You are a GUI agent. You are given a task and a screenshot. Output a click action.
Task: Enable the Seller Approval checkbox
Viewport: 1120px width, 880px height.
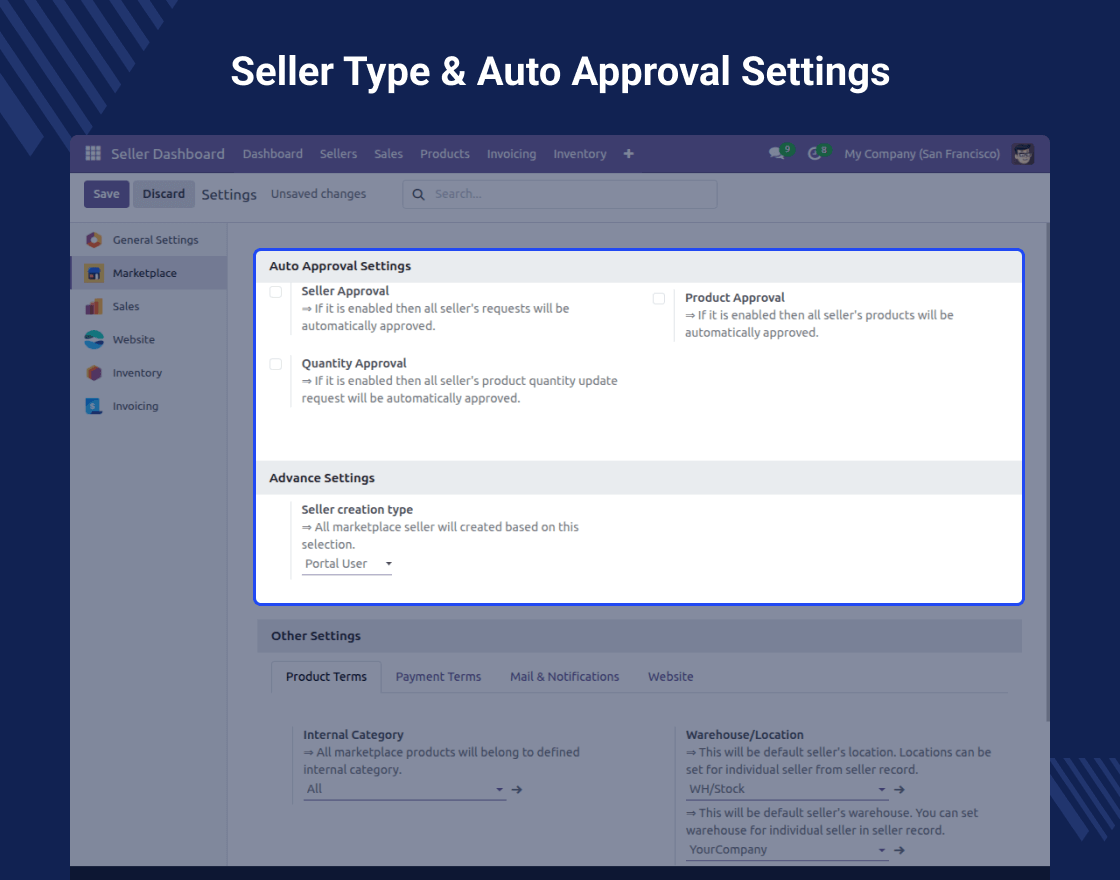[x=276, y=291]
